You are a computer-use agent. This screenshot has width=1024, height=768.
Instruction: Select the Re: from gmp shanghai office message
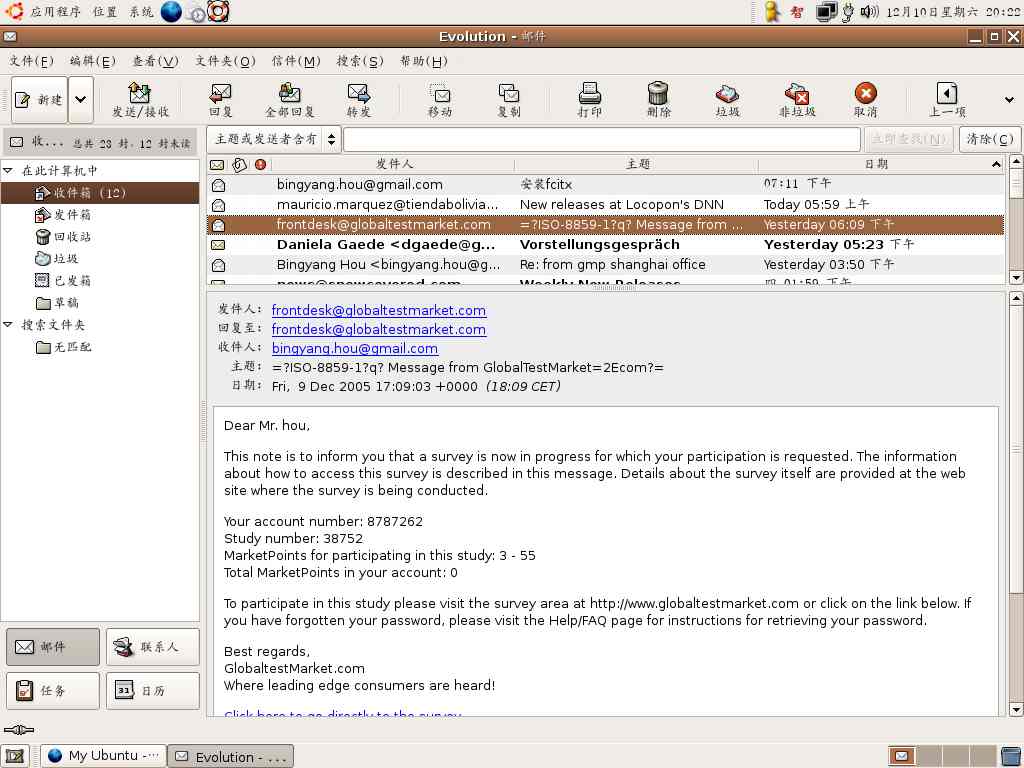click(x=606, y=264)
